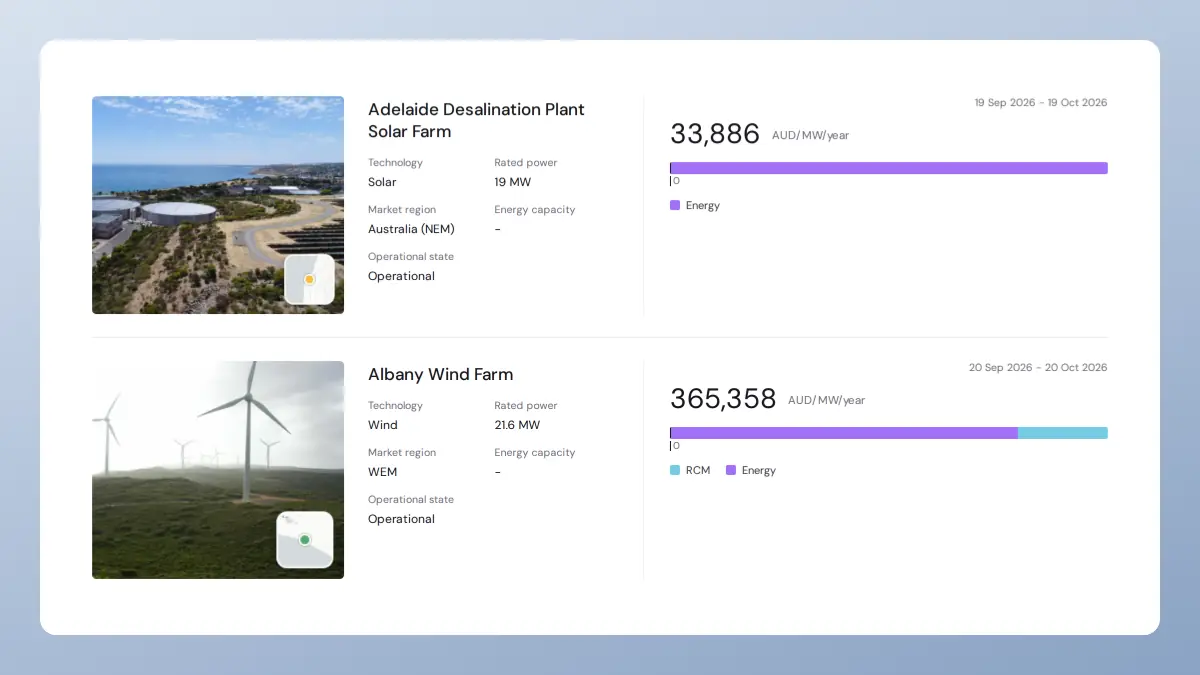Click the 'WEM' market region value
Viewport: 1200px width, 675px height.
382,472
